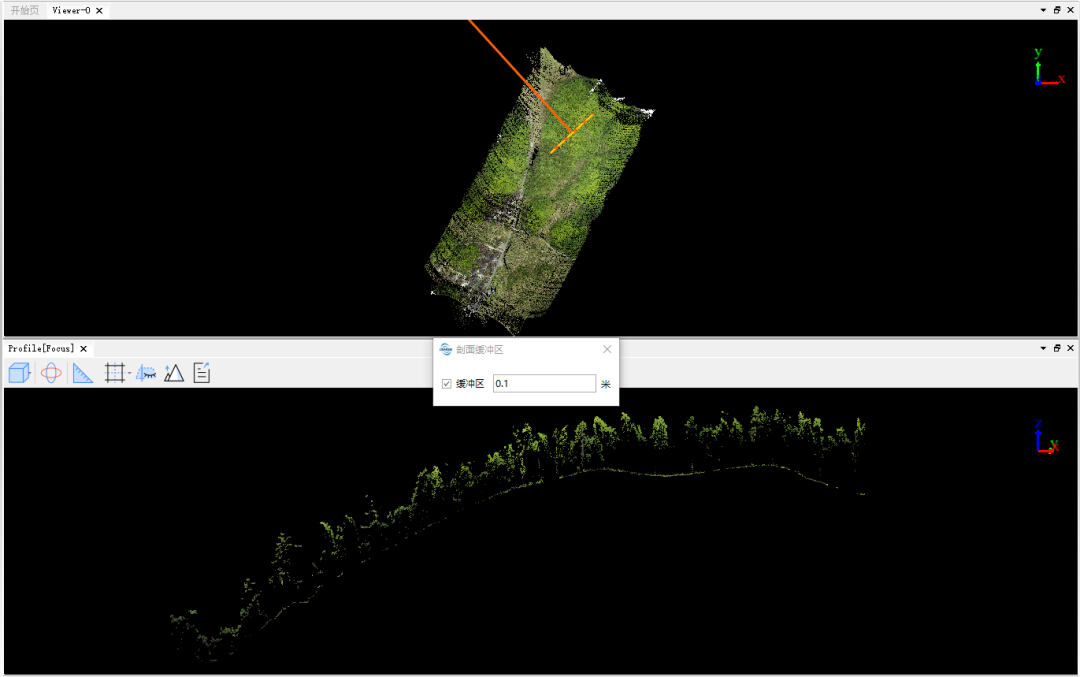Click the 米 unit label
The height and width of the screenshot is (677, 1080).
point(605,384)
